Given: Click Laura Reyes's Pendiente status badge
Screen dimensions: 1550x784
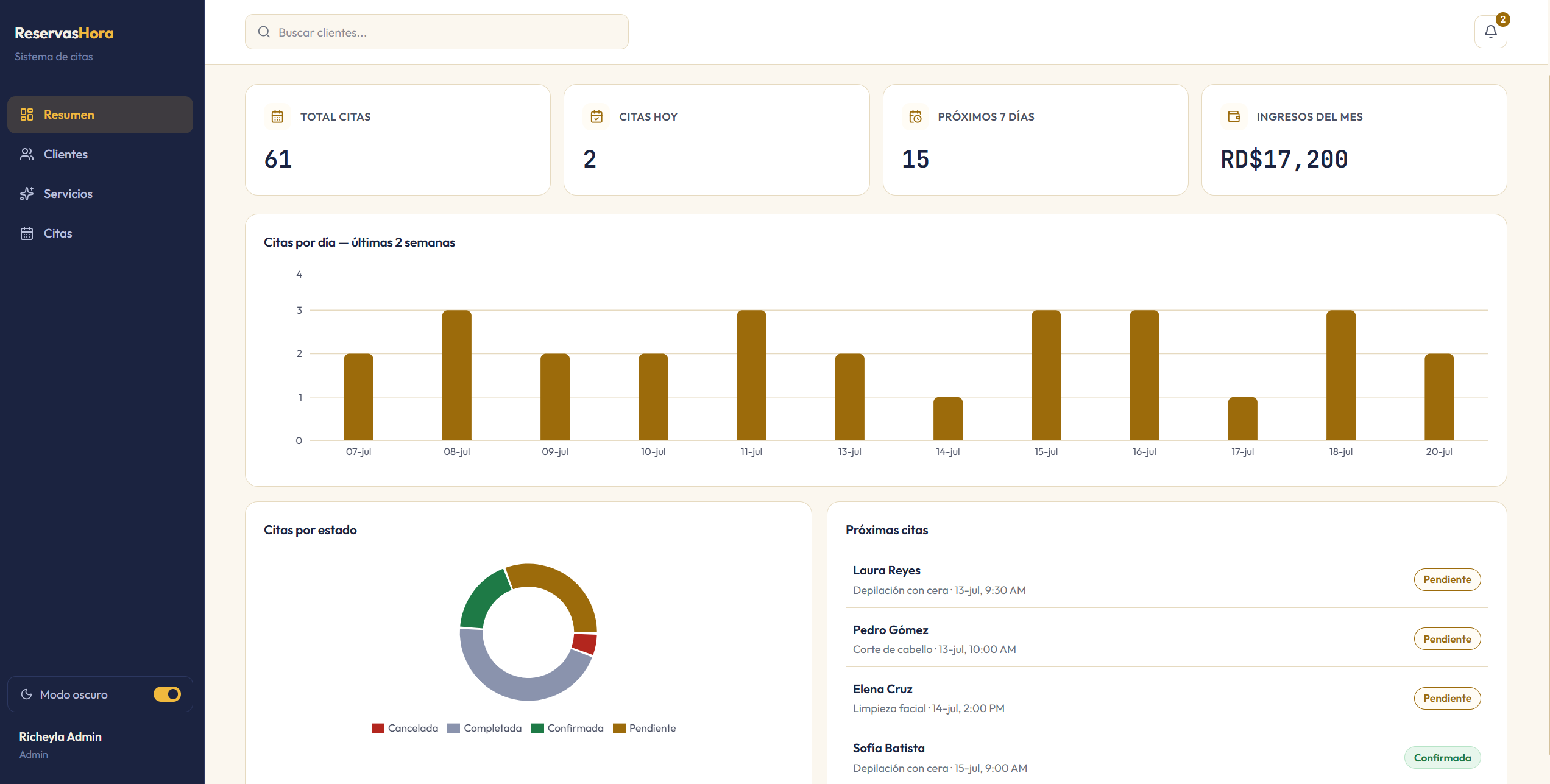Looking at the screenshot, I should tap(1447, 579).
